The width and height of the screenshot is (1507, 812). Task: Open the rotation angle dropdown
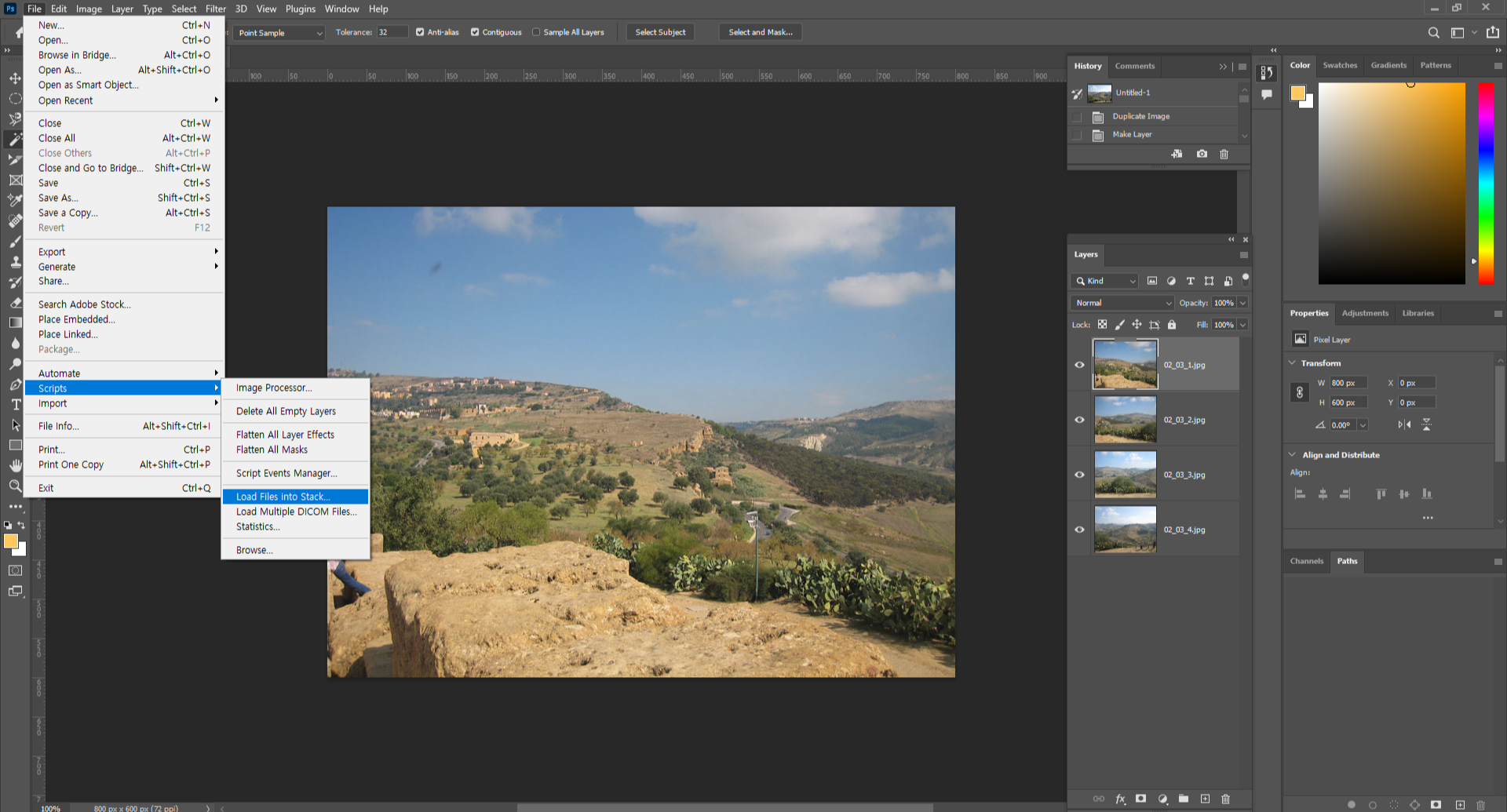(1363, 424)
